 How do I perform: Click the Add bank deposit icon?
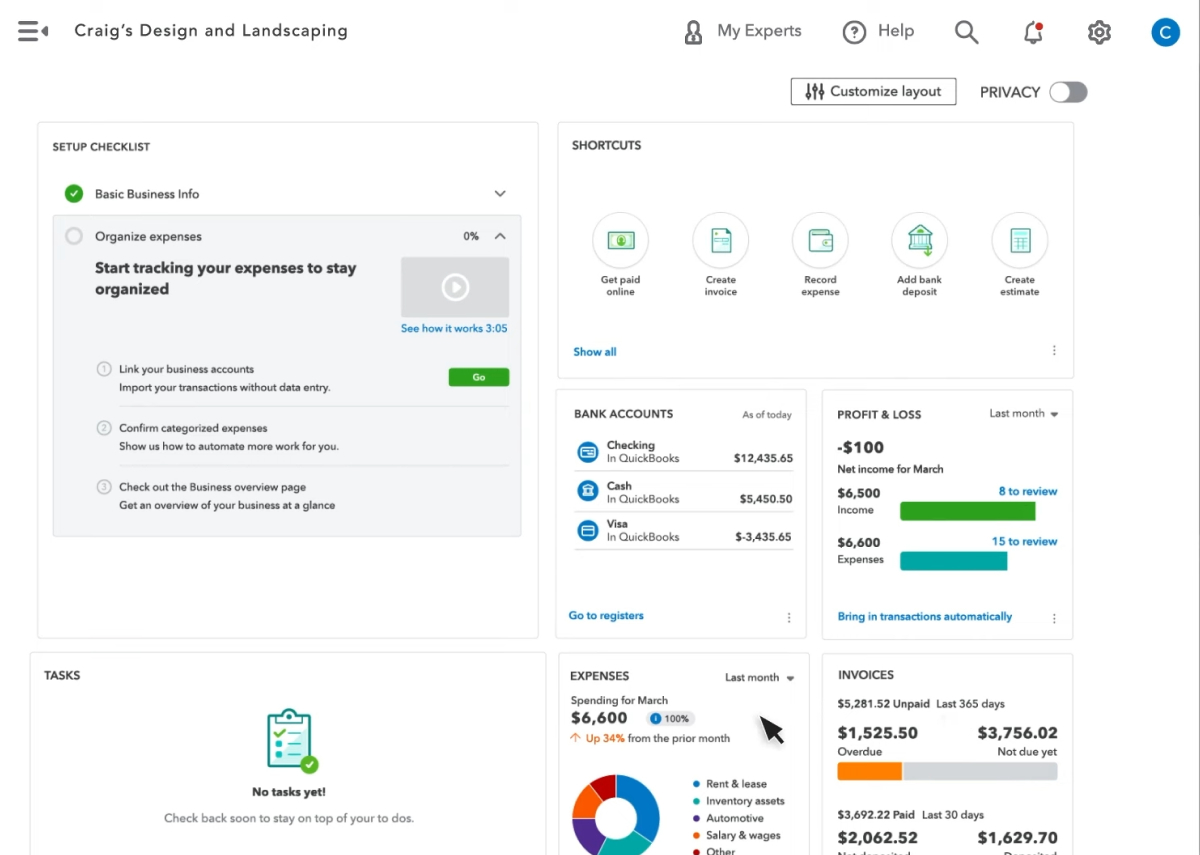tap(919, 241)
